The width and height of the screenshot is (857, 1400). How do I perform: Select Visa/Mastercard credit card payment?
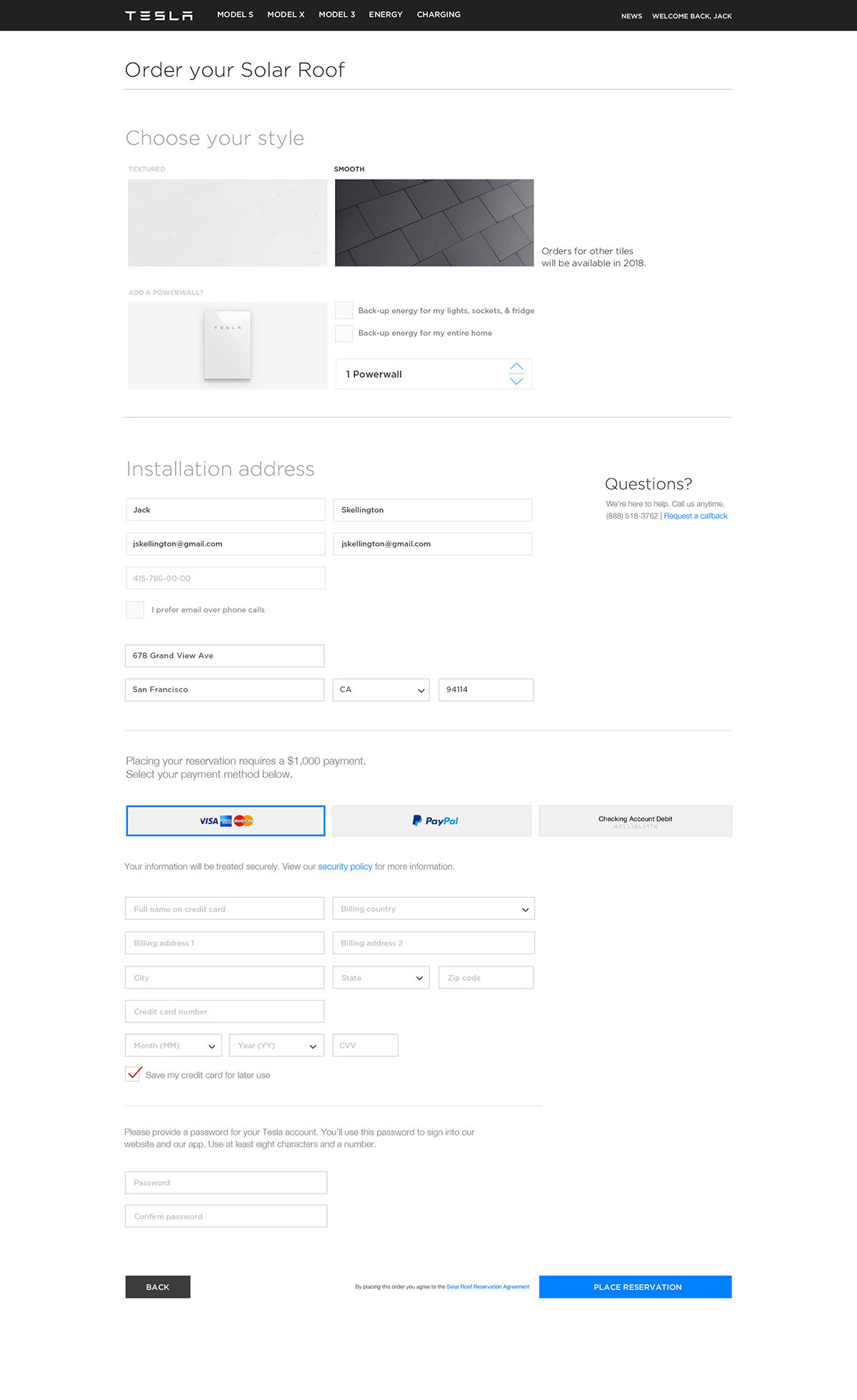click(226, 821)
